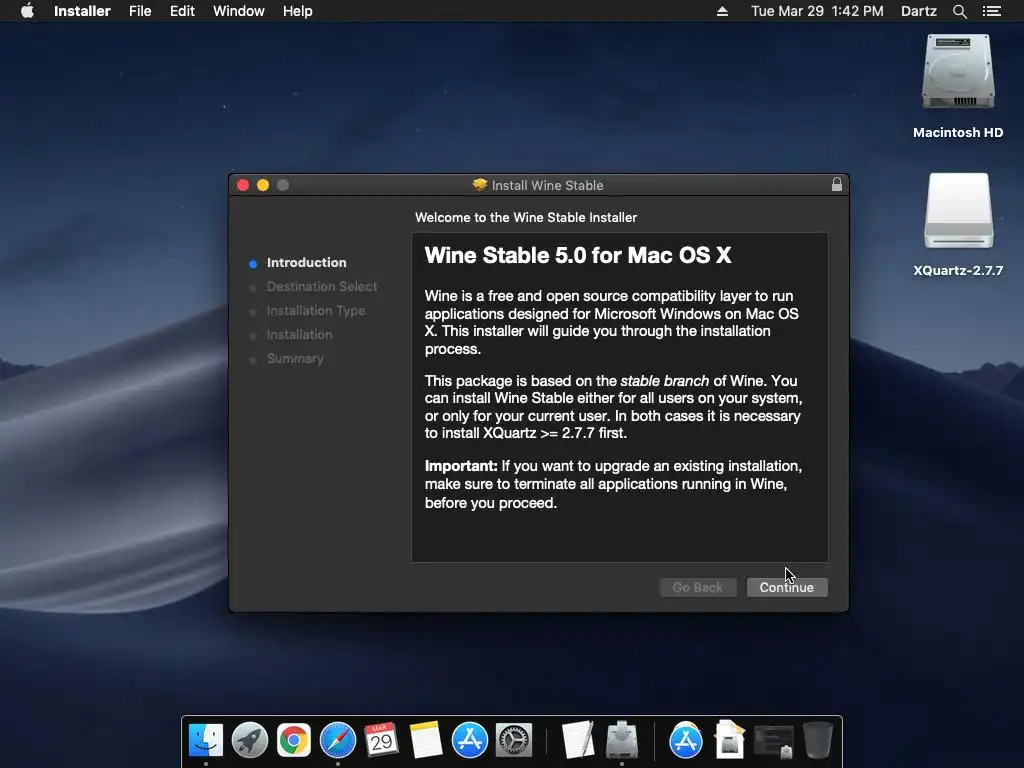
Task: Click the Summary step in sidebar
Action: [295, 359]
